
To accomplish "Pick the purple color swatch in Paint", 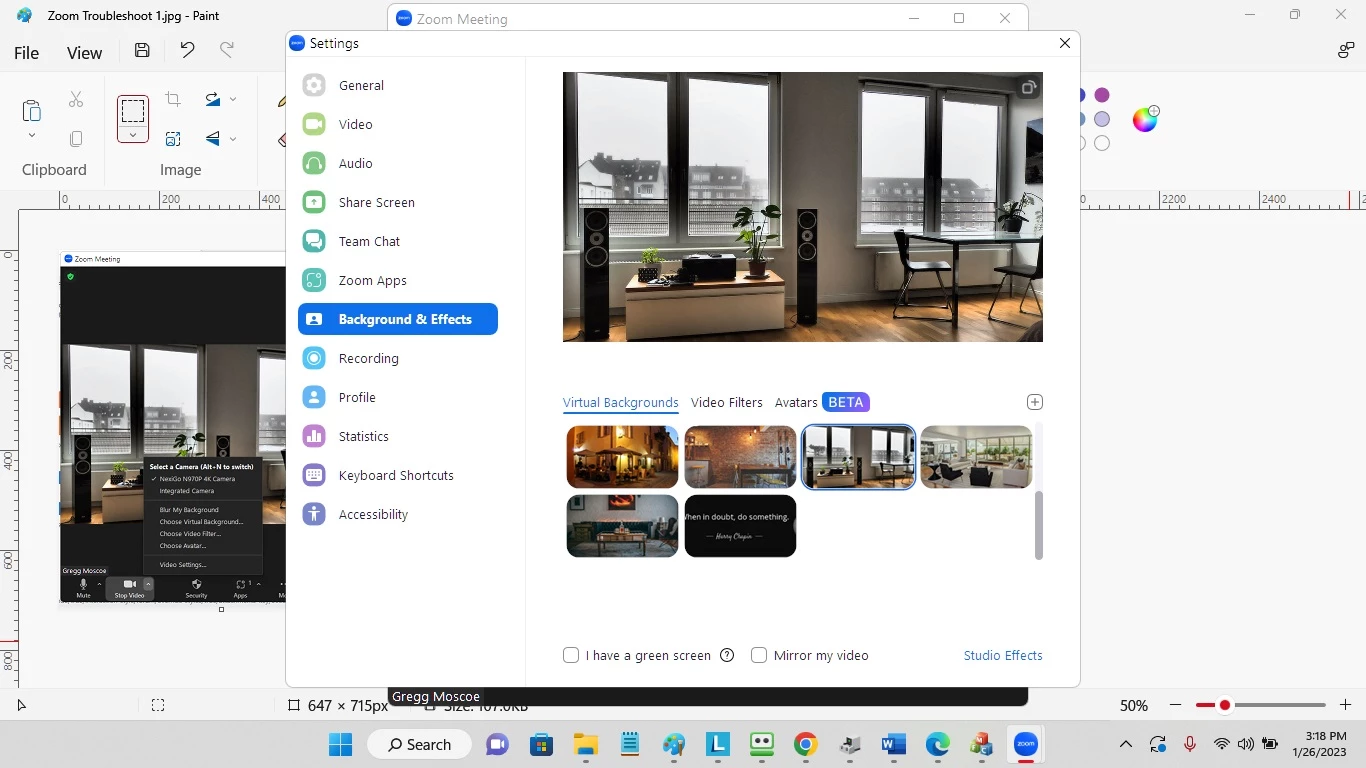I will pyautogui.click(x=1102, y=95).
